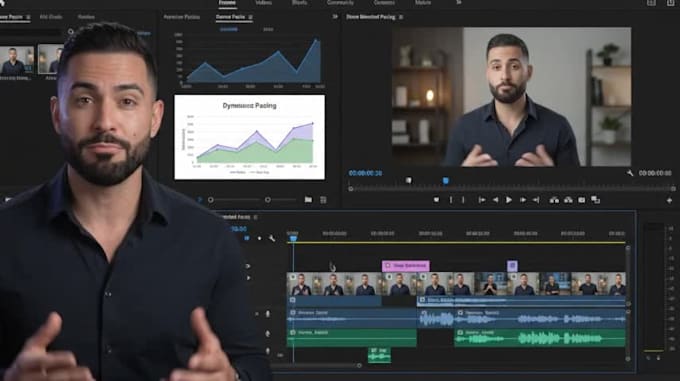The height and width of the screenshot is (381, 680).
Task: Click the add marker dot in timeline header
Action: click(259, 238)
